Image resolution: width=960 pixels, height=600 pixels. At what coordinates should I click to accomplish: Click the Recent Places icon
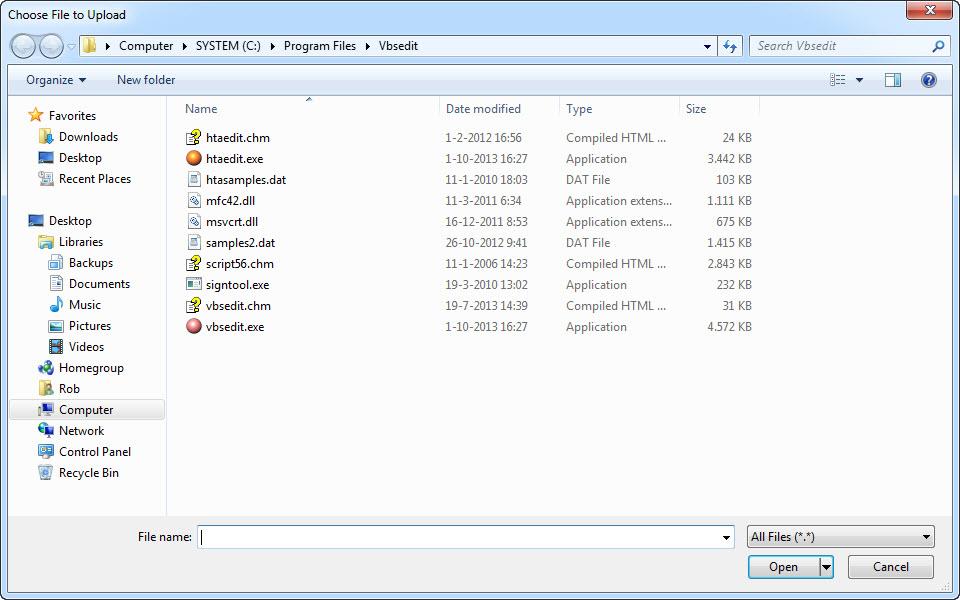click(x=45, y=178)
